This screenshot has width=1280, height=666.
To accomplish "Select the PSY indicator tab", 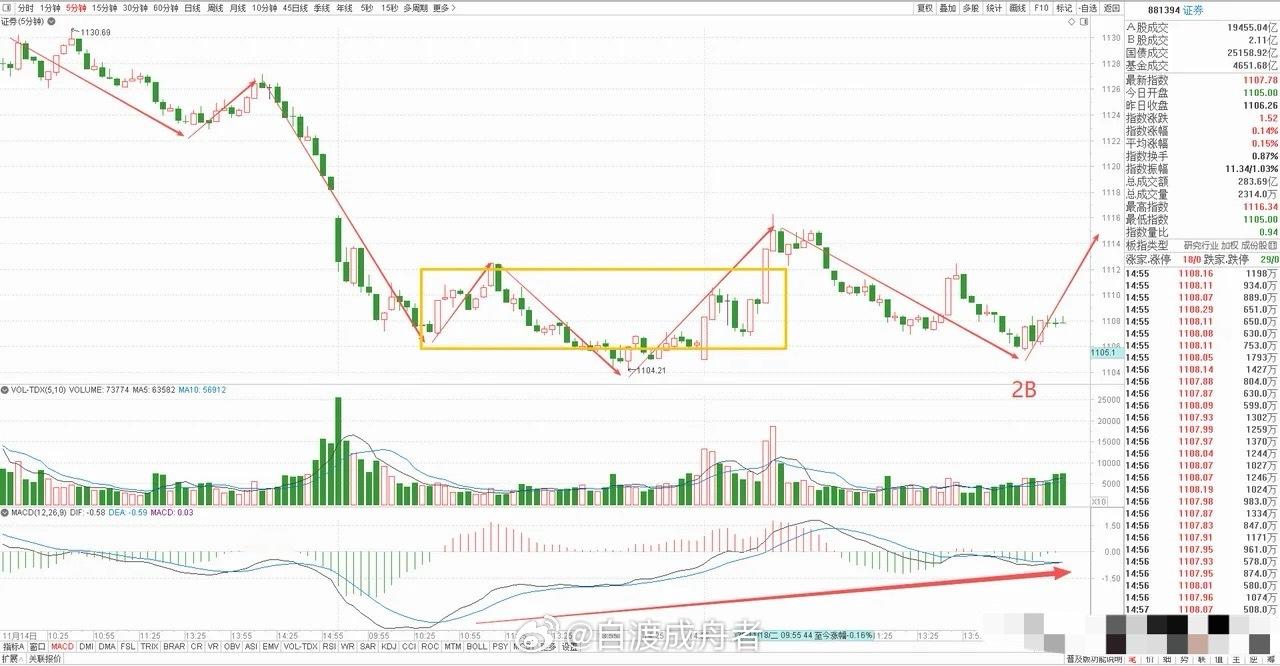I will coord(500,646).
